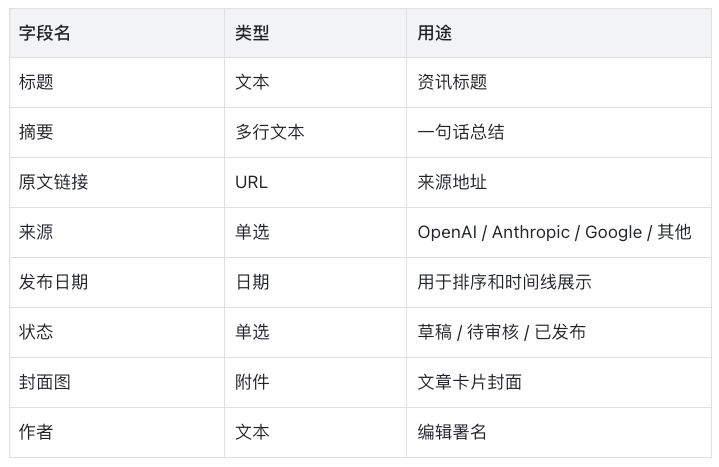The image size is (719, 467).
Task: Click the 字段名 column header
Action: 117,33
